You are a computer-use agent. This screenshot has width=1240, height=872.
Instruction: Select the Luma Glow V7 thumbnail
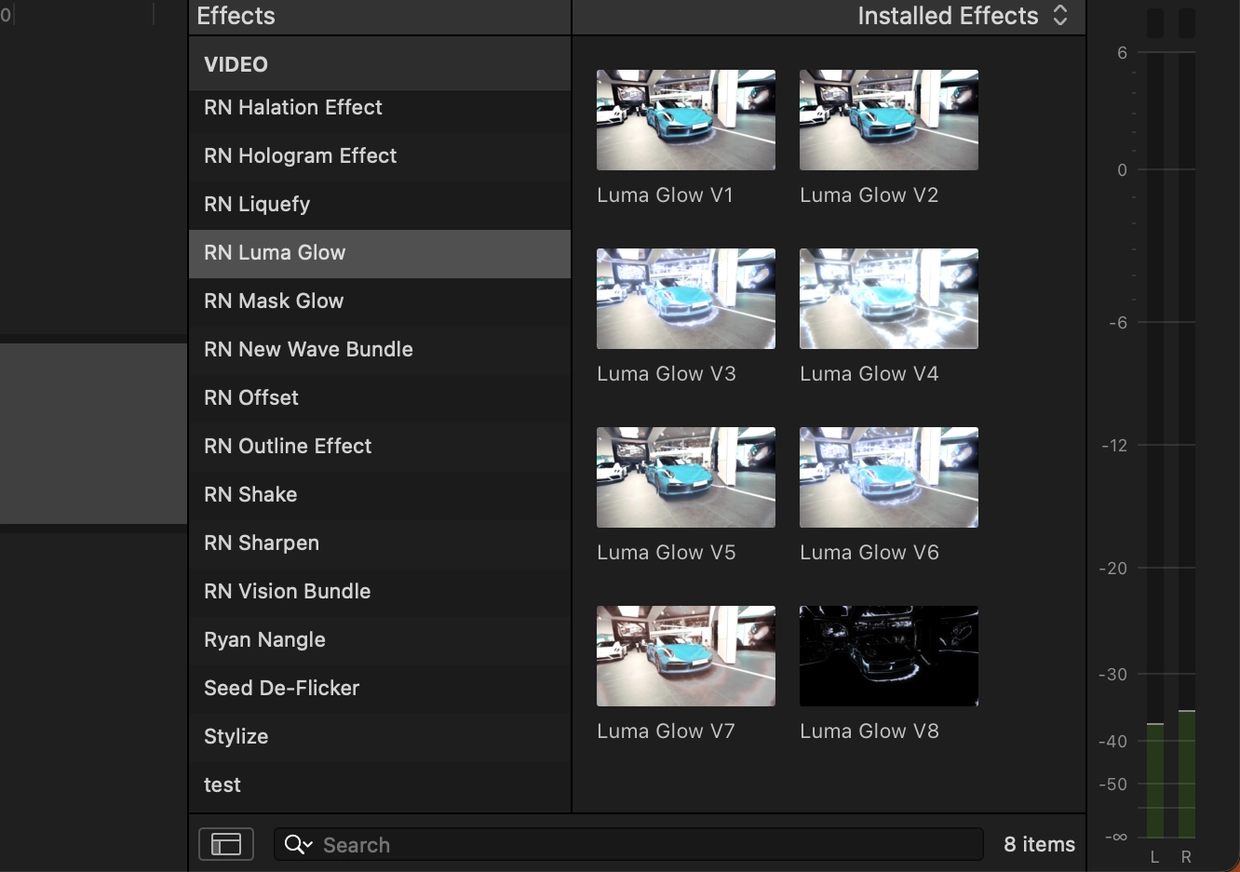pyautogui.click(x=685, y=656)
